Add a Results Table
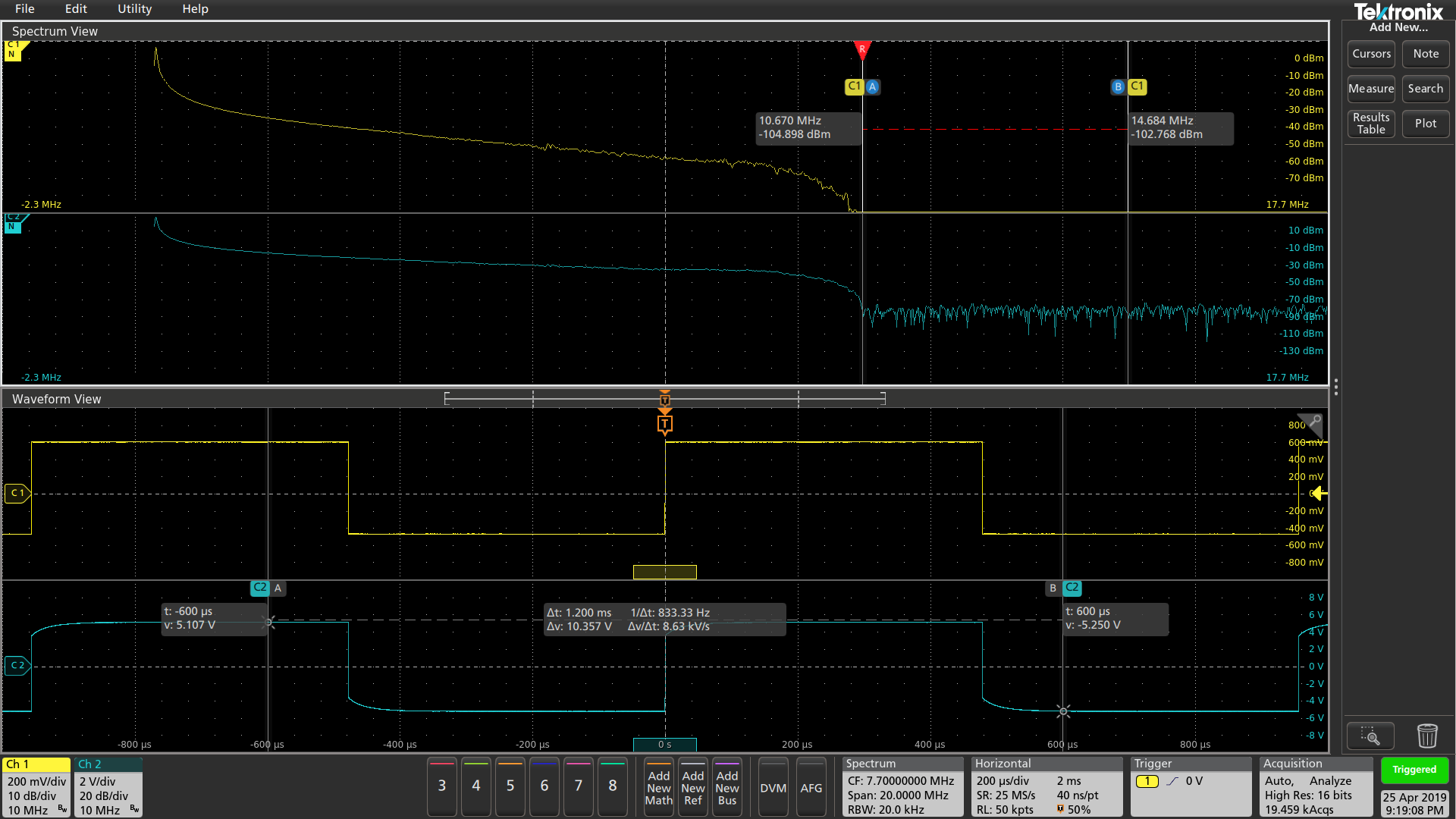1456x819 pixels. (x=1371, y=124)
